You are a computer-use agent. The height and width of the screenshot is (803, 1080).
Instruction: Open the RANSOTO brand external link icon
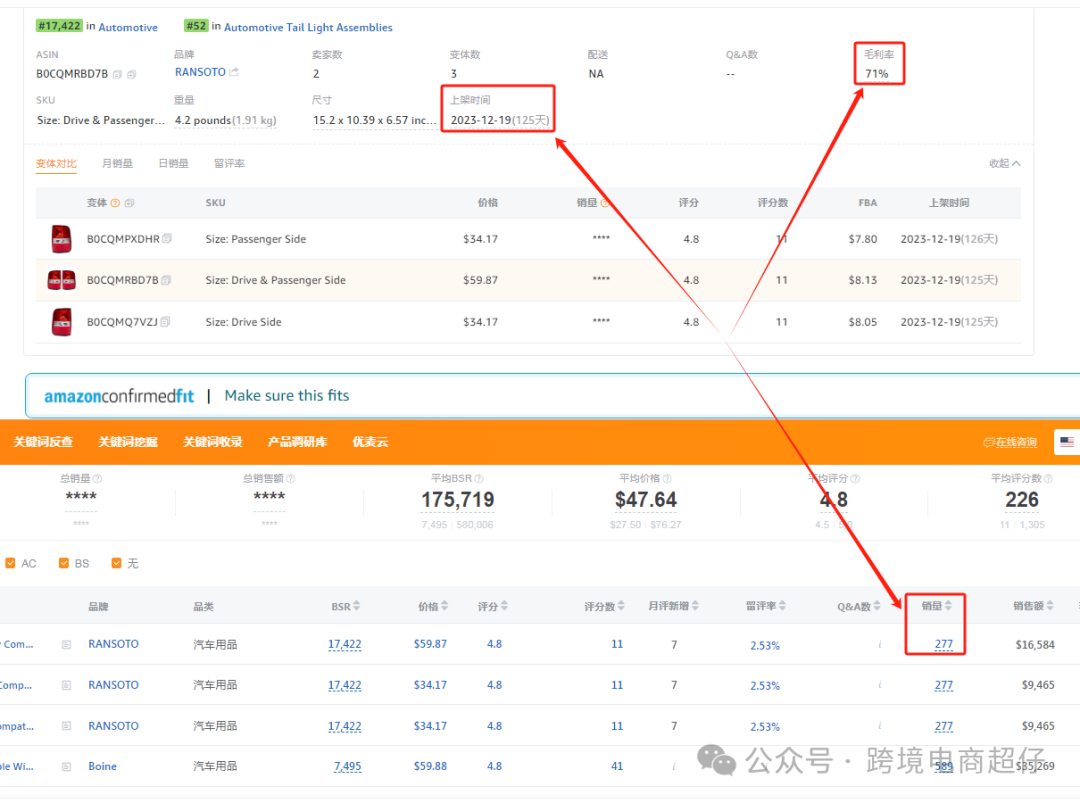pos(234,72)
